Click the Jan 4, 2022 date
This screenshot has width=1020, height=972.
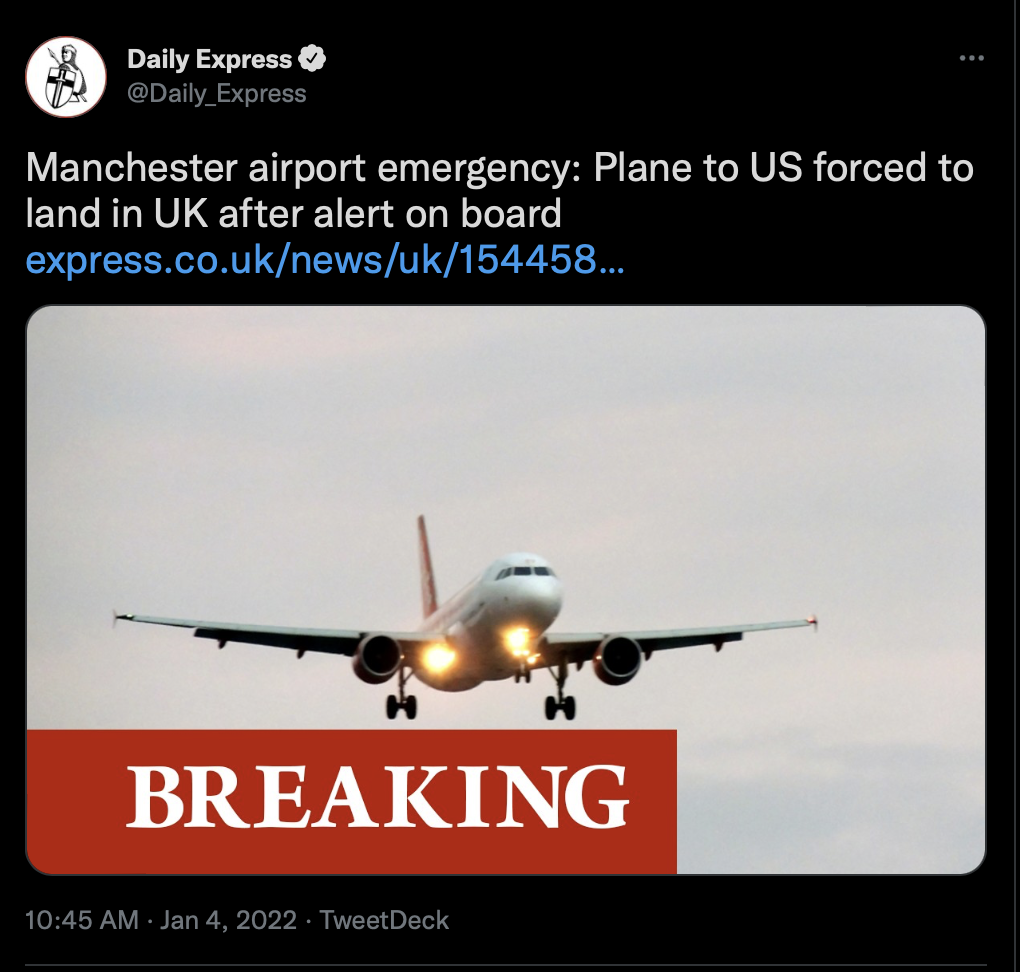pos(228,920)
